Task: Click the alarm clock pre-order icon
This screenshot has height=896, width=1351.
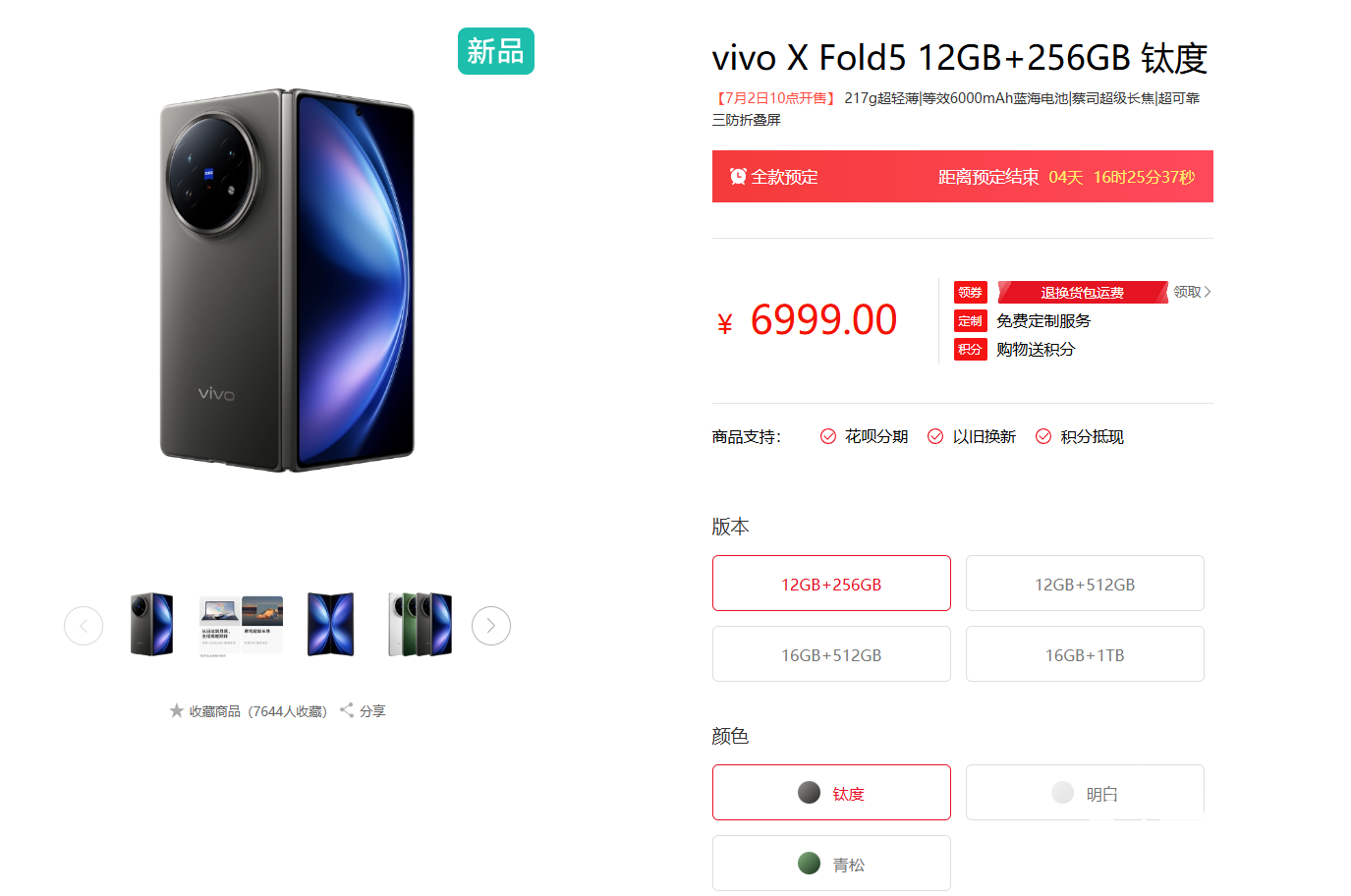Action: click(x=738, y=177)
